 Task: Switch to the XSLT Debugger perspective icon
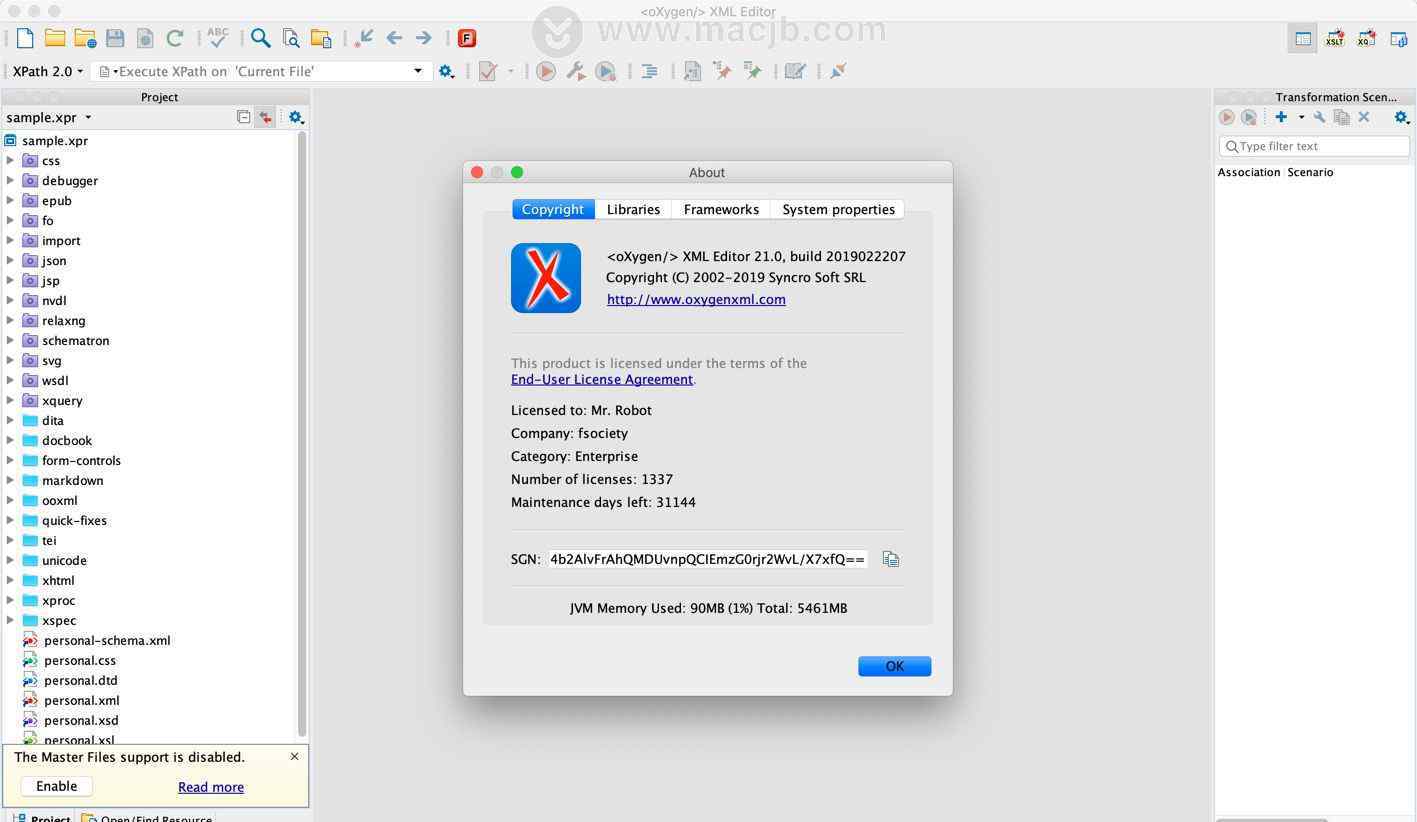[1334, 39]
